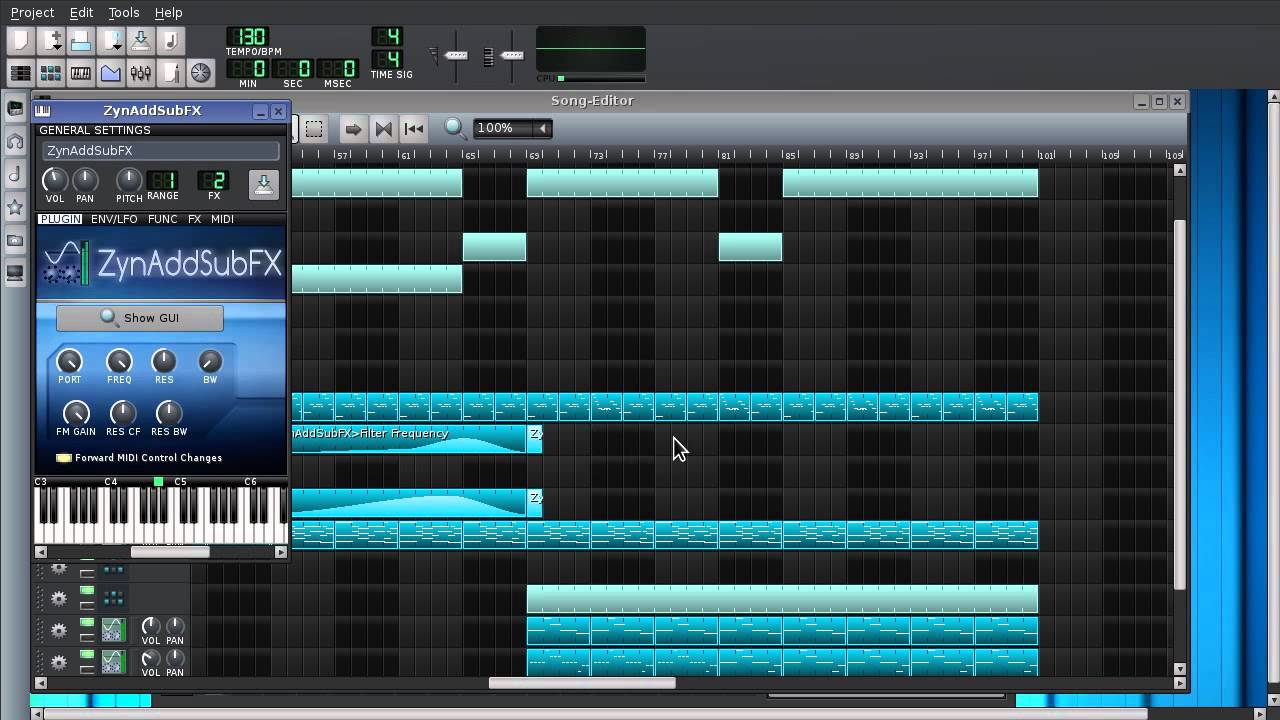Open My Samples sidebar note icon
The height and width of the screenshot is (720, 1280).
[15, 175]
